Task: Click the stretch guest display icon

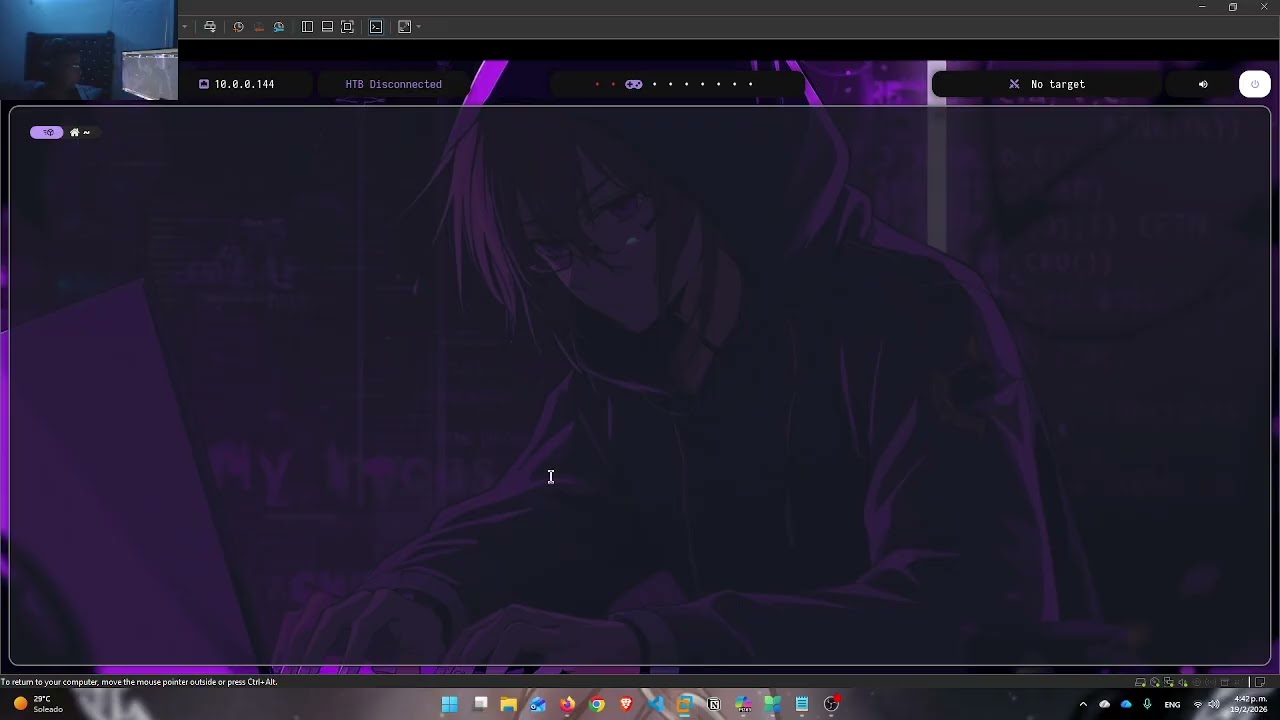Action: [404, 27]
